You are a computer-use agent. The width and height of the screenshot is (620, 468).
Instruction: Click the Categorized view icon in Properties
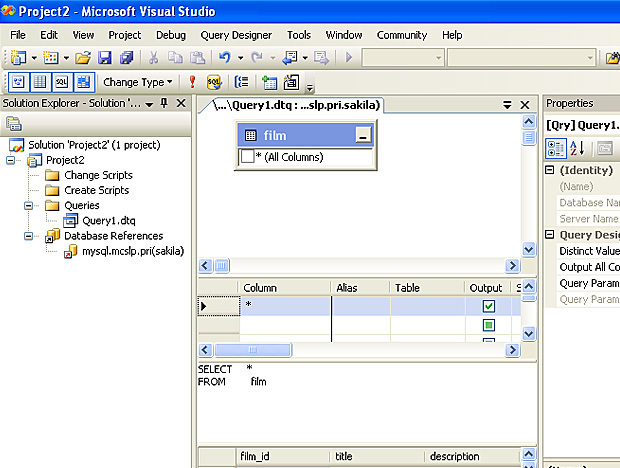pos(556,148)
